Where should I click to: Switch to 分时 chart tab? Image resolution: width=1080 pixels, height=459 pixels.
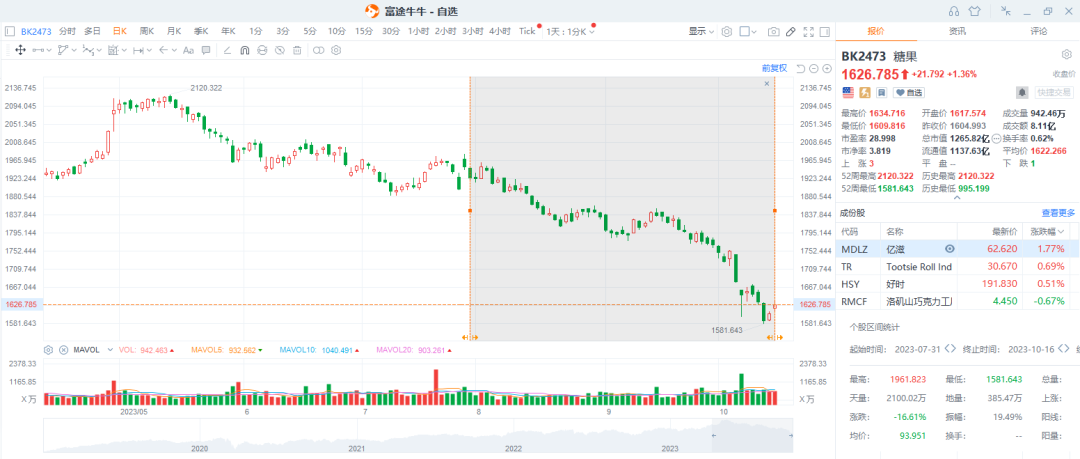coord(68,31)
